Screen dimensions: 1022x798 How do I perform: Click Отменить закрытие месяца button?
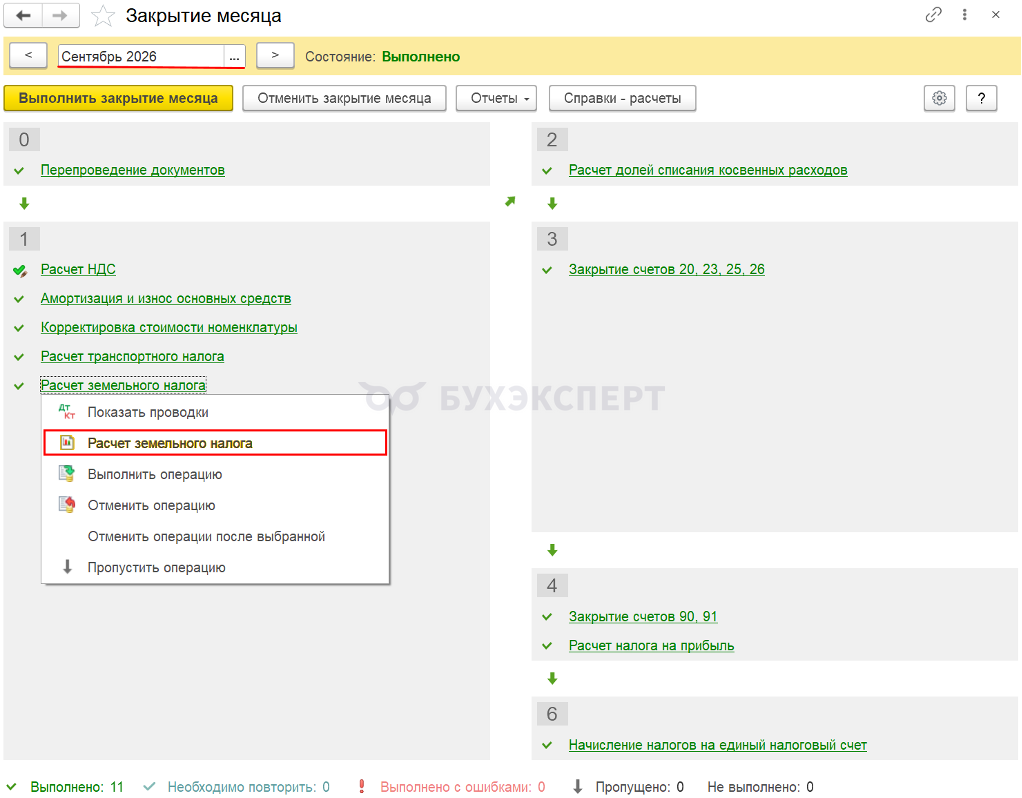click(x=344, y=98)
